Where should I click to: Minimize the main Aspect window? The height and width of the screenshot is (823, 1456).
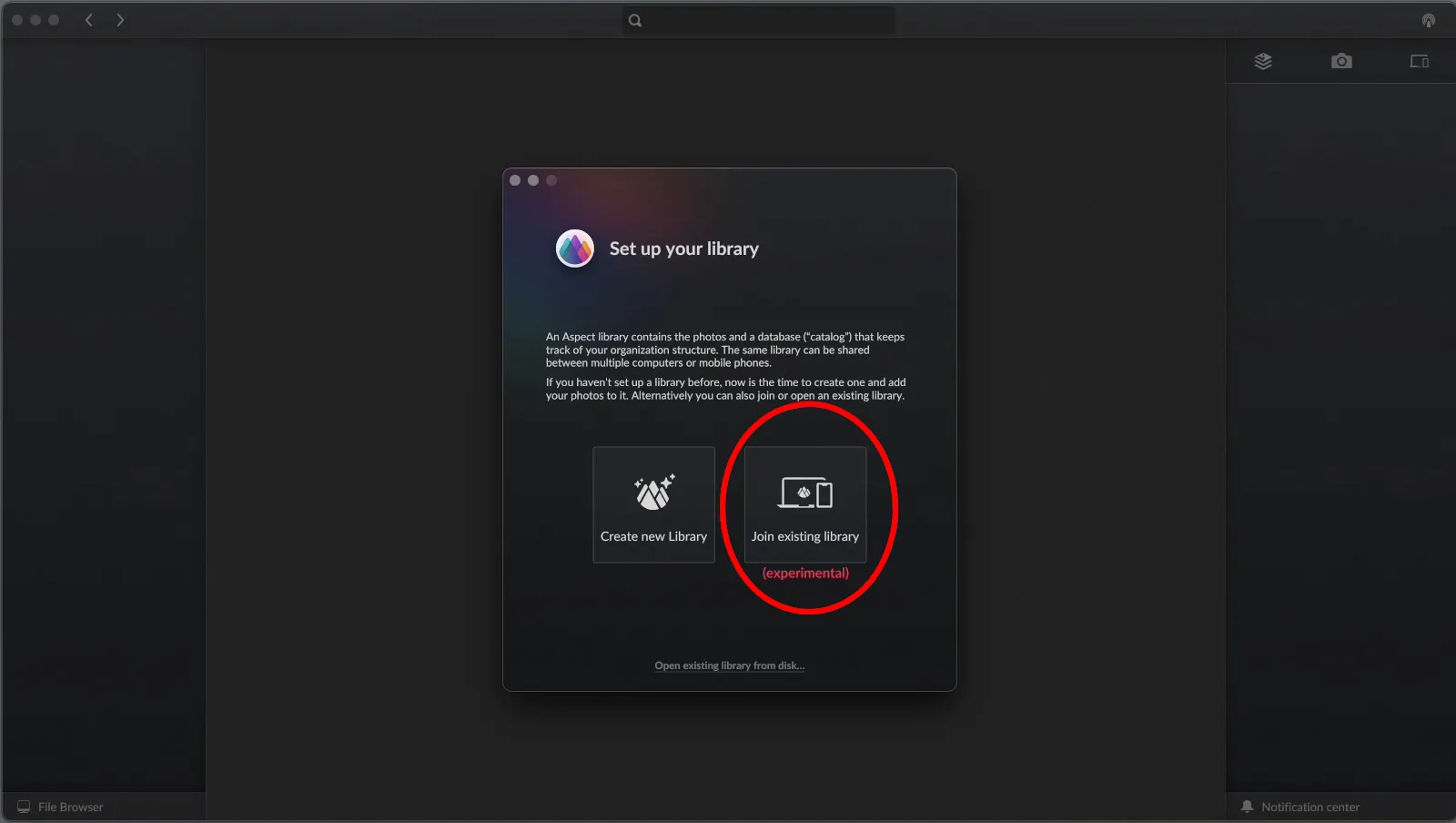[x=35, y=20]
